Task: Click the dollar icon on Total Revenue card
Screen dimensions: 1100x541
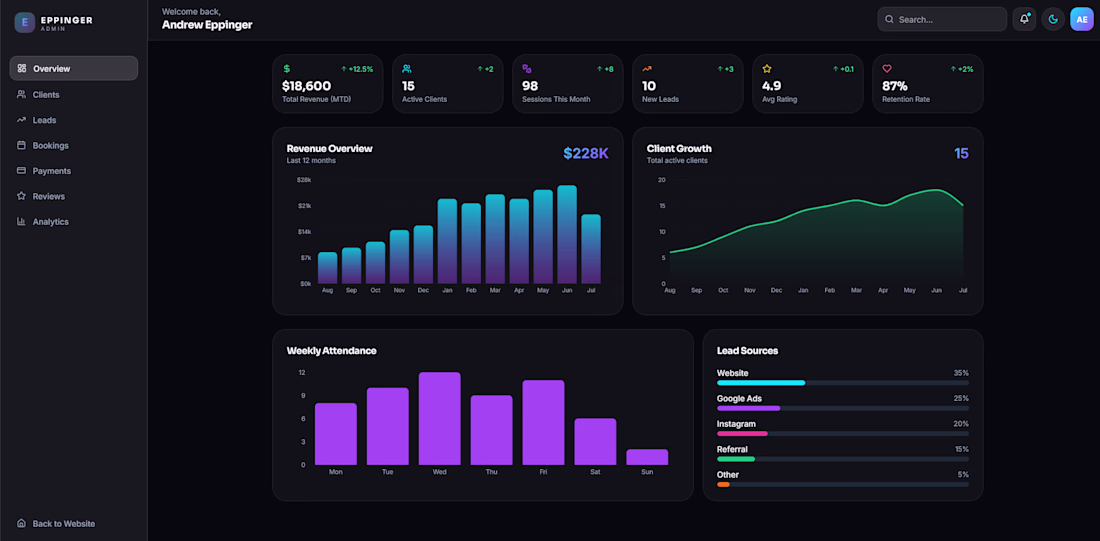Action: point(287,69)
